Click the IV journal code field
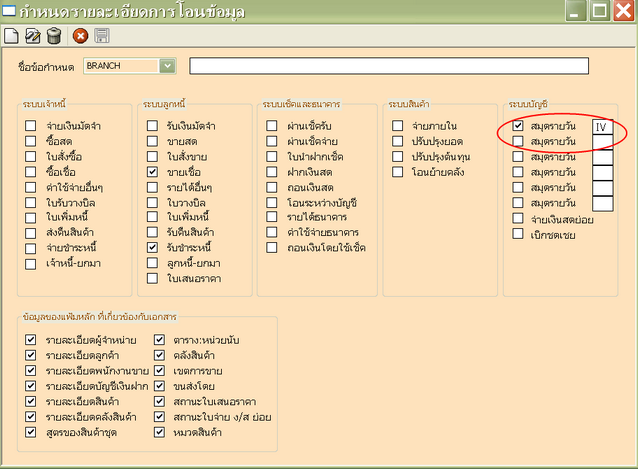Viewport: 638px width, 469px height. point(602,128)
